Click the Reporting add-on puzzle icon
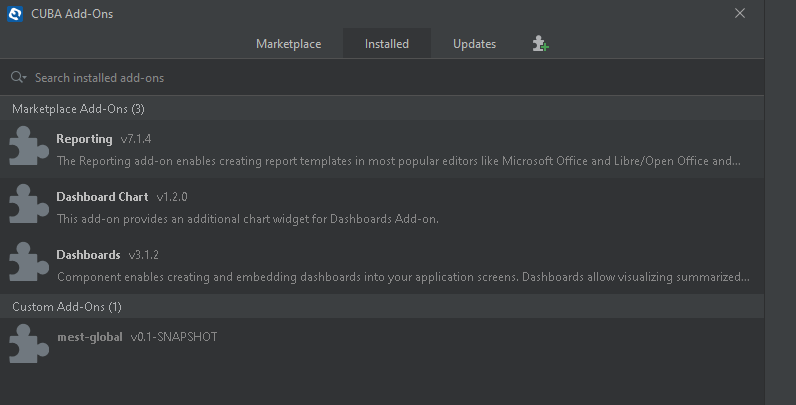This screenshot has height=405, width=796. (29, 146)
